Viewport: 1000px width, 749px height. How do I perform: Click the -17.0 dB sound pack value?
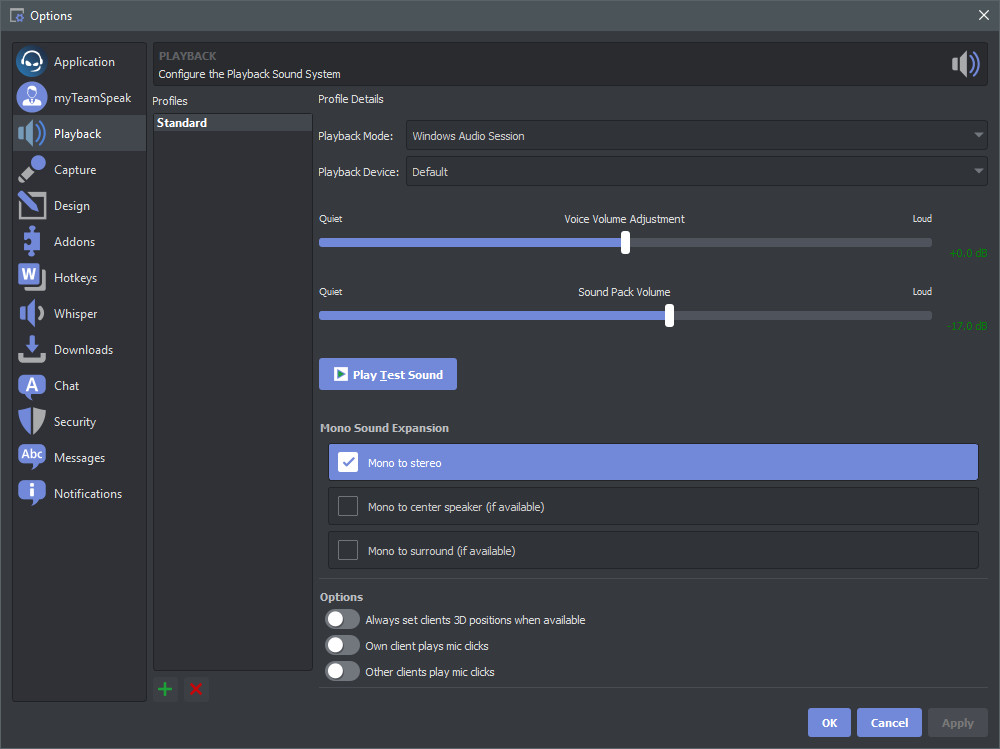pos(967,326)
